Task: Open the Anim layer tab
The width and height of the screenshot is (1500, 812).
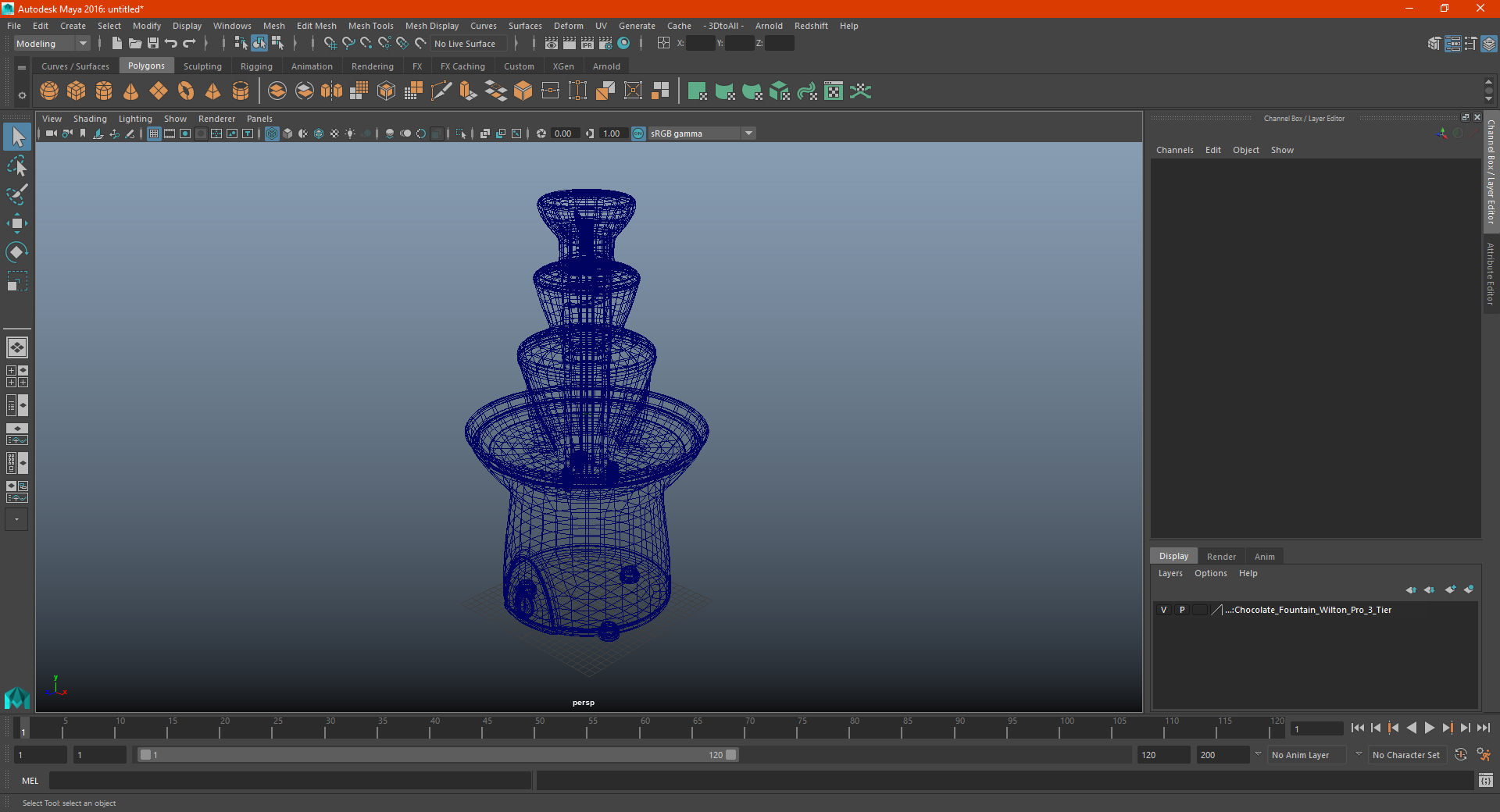Action: click(x=1264, y=557)
